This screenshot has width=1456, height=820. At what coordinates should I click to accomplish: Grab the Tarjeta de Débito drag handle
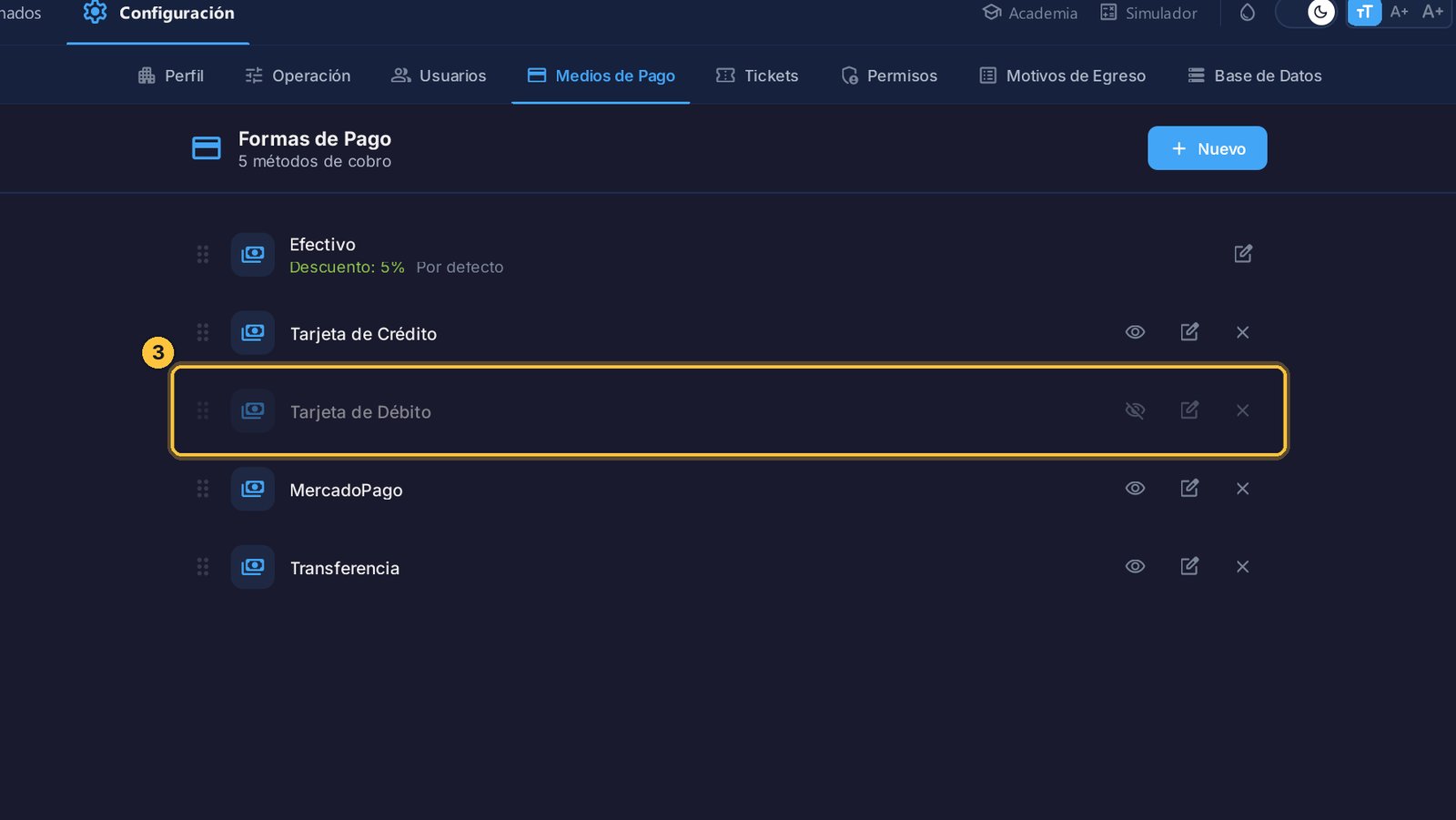[203, 410]
